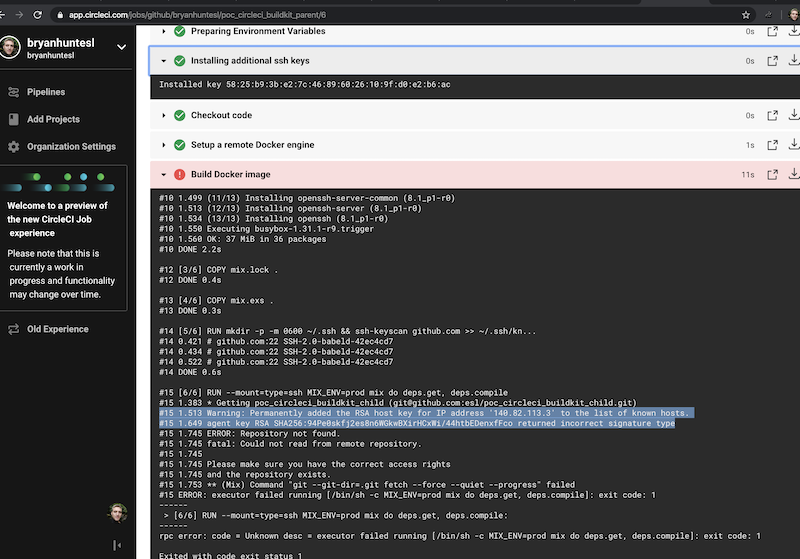The image size is (800, 559).
Task: Open the bryanhuntesl organization dropdown
Action: coord(121,47)
